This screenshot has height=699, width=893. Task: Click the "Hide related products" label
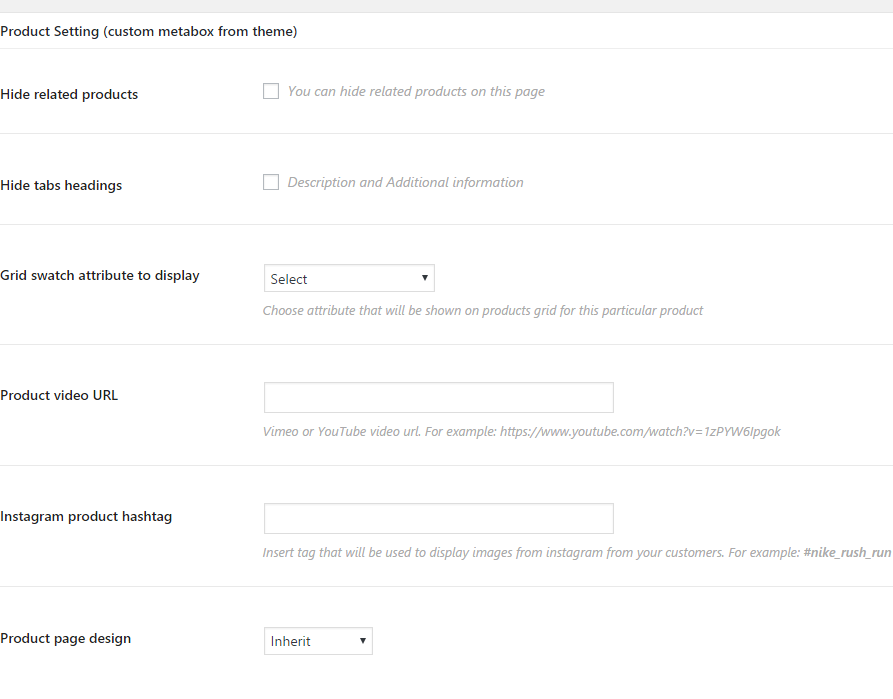coord(69,94)
